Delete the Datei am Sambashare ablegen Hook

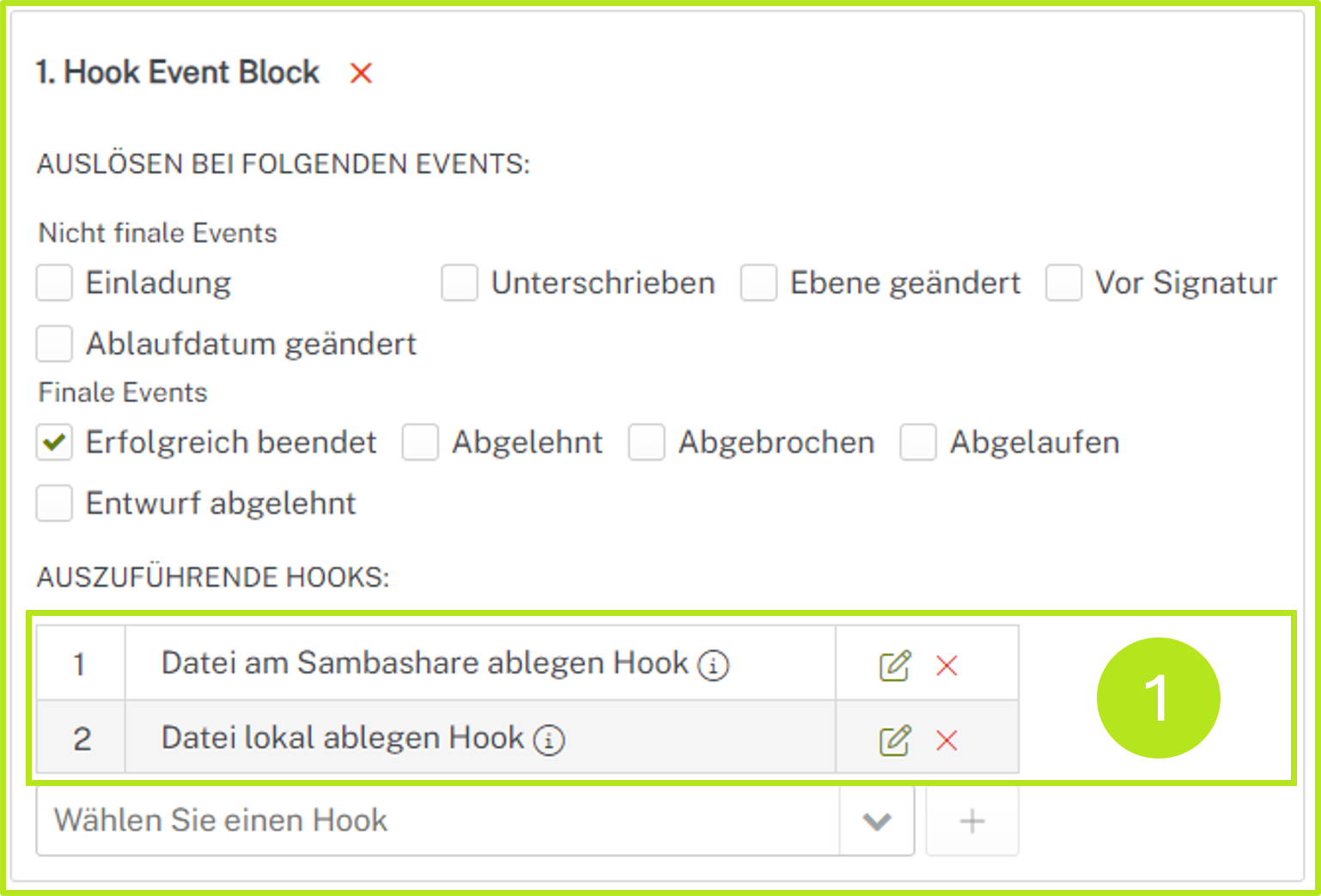click(x=947, y=665)
